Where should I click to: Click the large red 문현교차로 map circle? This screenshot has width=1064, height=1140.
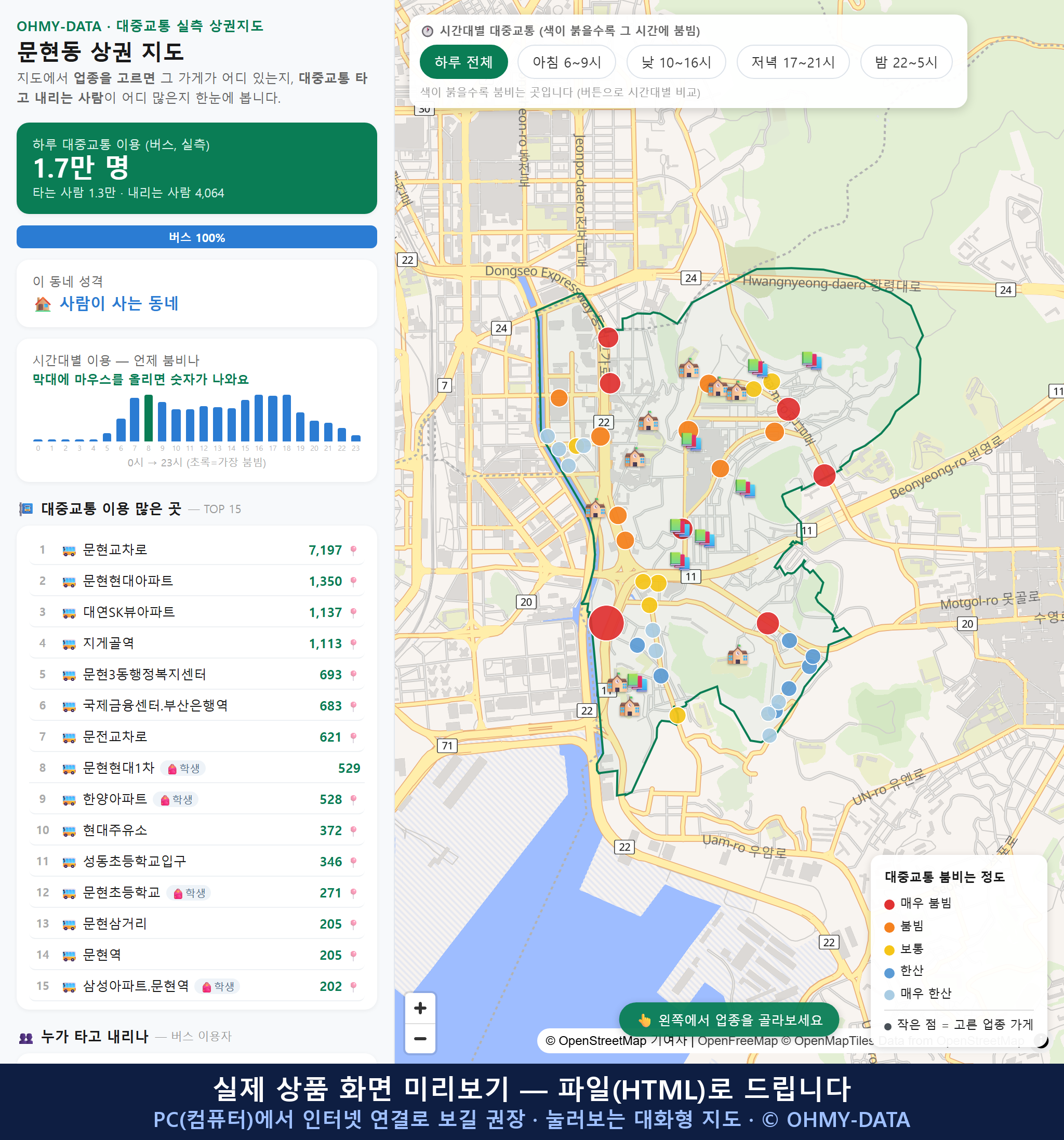[x=606, y=623]
